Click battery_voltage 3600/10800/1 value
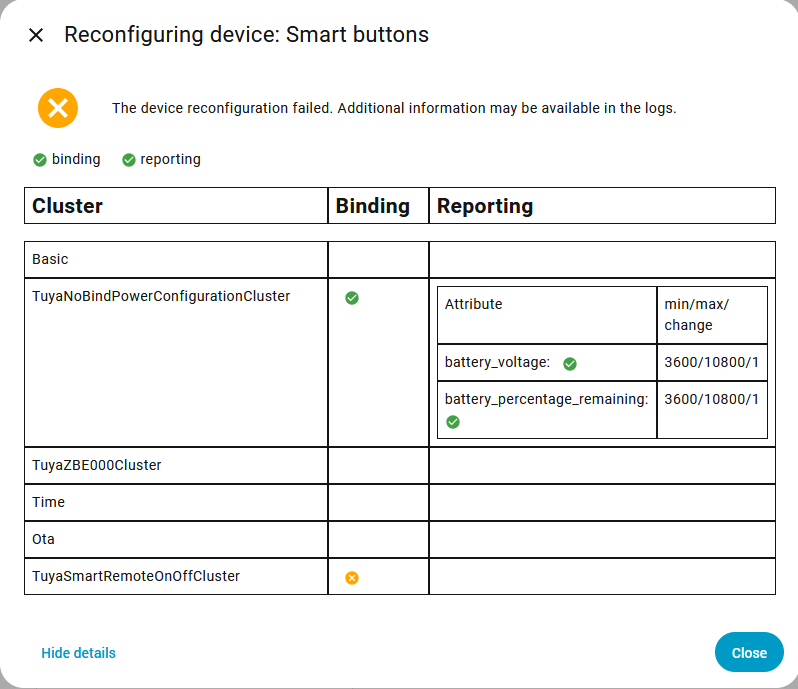This screenshot has width=798, height=689. (x=711, y=362)
